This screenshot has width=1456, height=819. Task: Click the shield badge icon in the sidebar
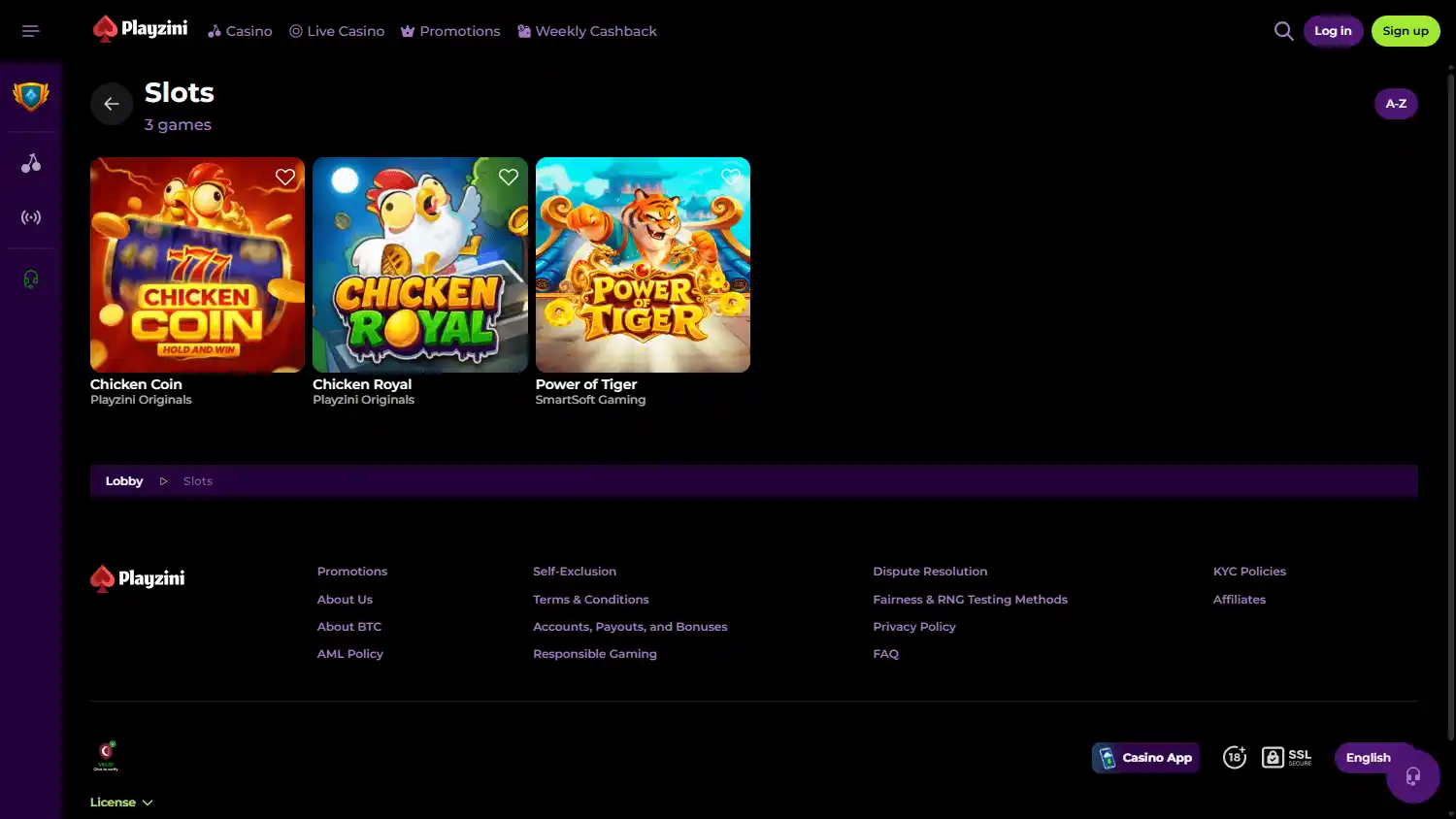click(31, 96)
